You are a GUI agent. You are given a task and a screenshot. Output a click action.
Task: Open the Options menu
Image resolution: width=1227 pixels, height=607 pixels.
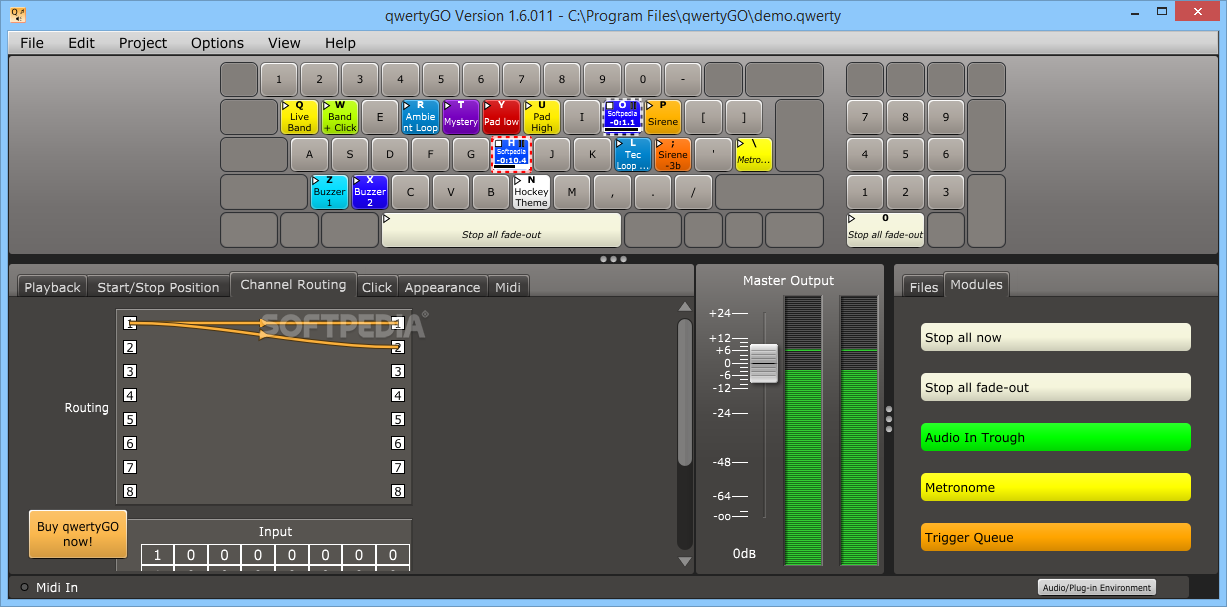tap(217, 43)
